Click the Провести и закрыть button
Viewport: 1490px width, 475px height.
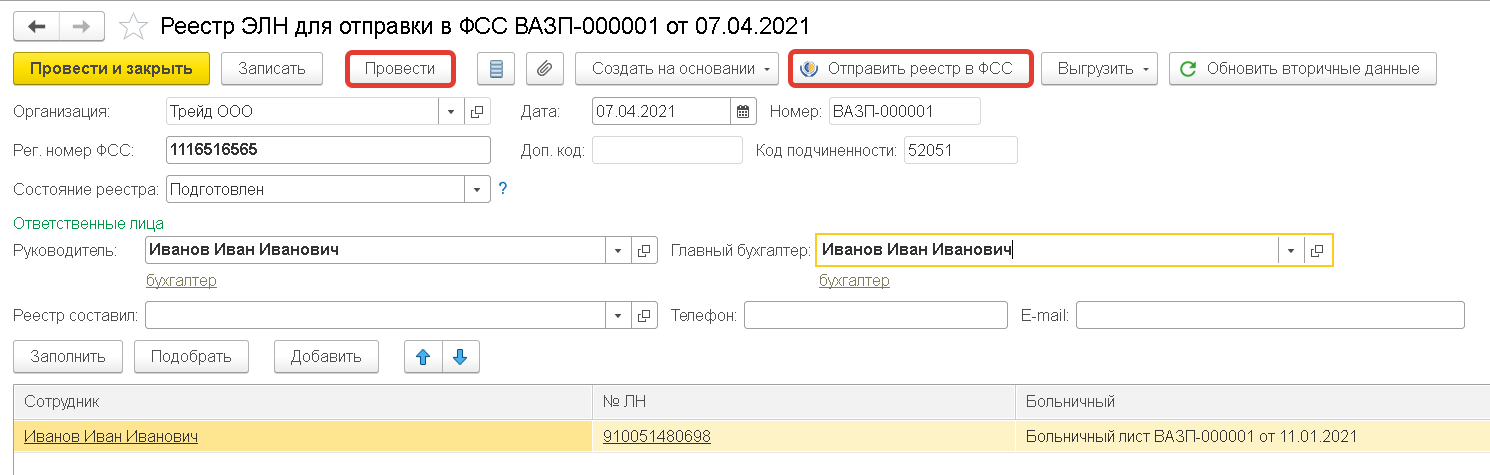click(111, 69)
